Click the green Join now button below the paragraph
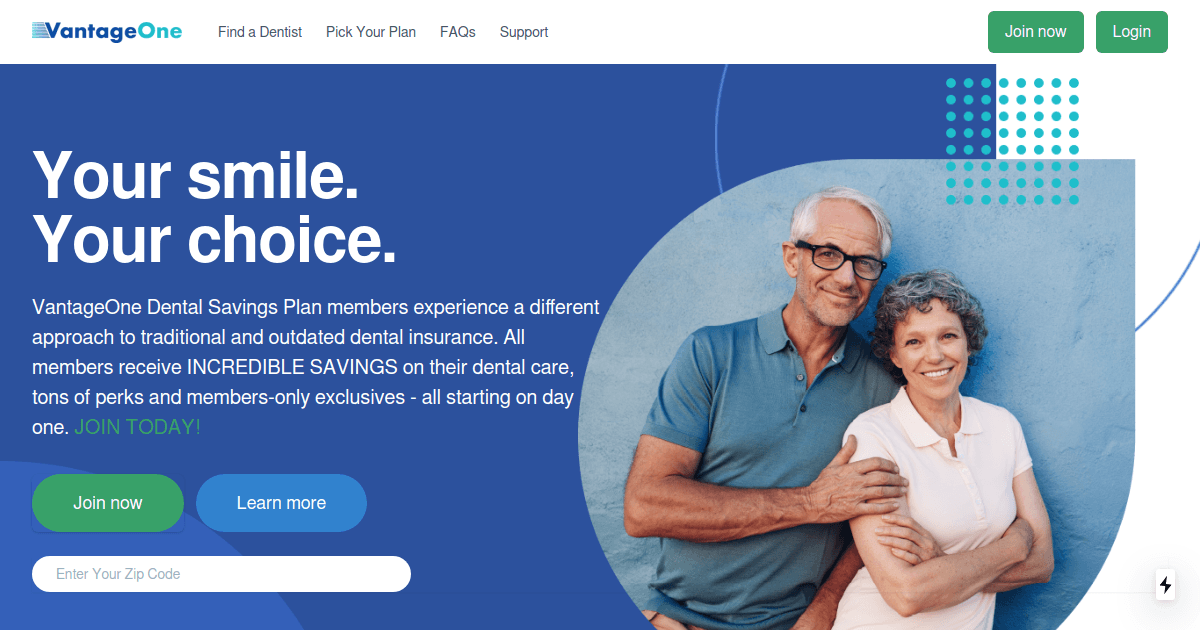1200x630 pixels. tap(108, 503)
